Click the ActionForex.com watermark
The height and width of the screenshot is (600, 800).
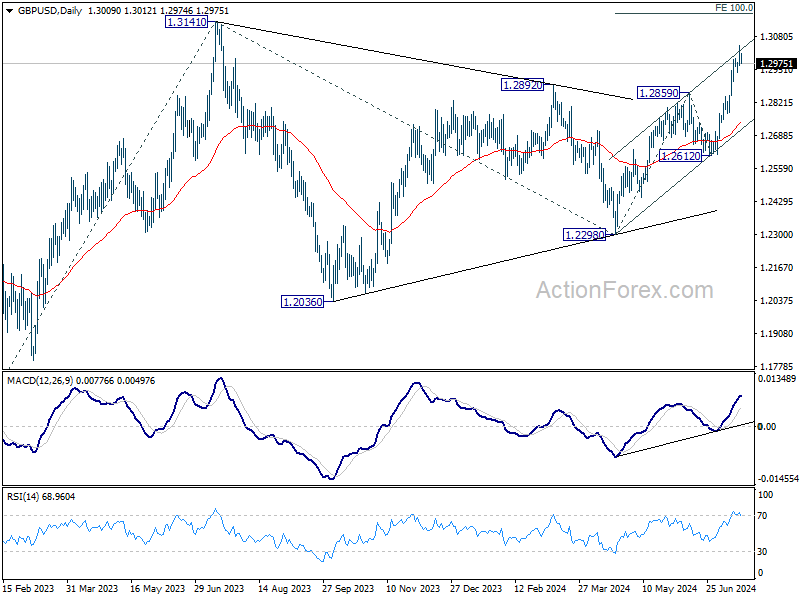coord(624,290)
